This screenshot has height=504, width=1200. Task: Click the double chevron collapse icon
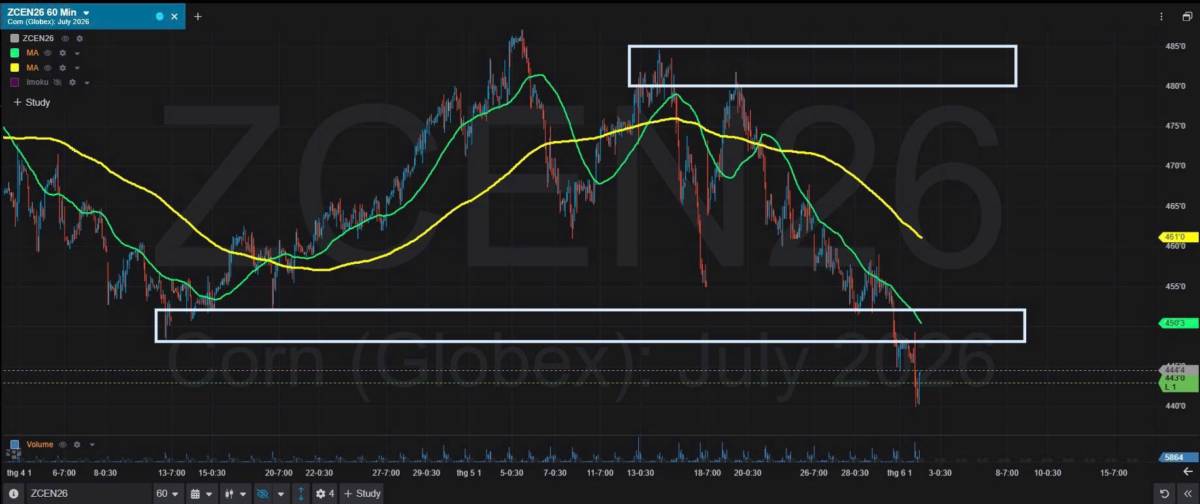1187,494
